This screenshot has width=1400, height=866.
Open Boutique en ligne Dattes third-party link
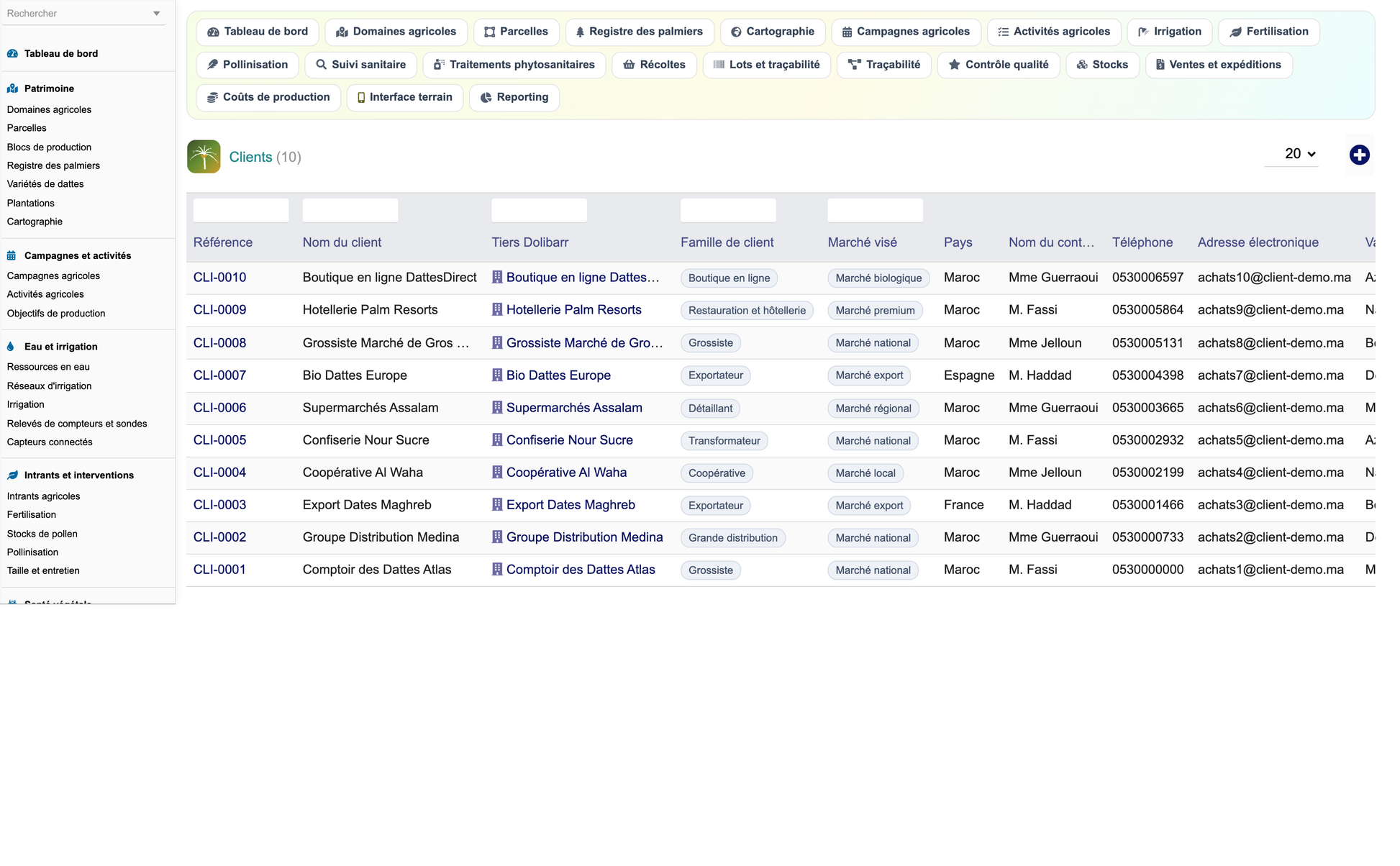pyautogui.click(x=583, y=277)
